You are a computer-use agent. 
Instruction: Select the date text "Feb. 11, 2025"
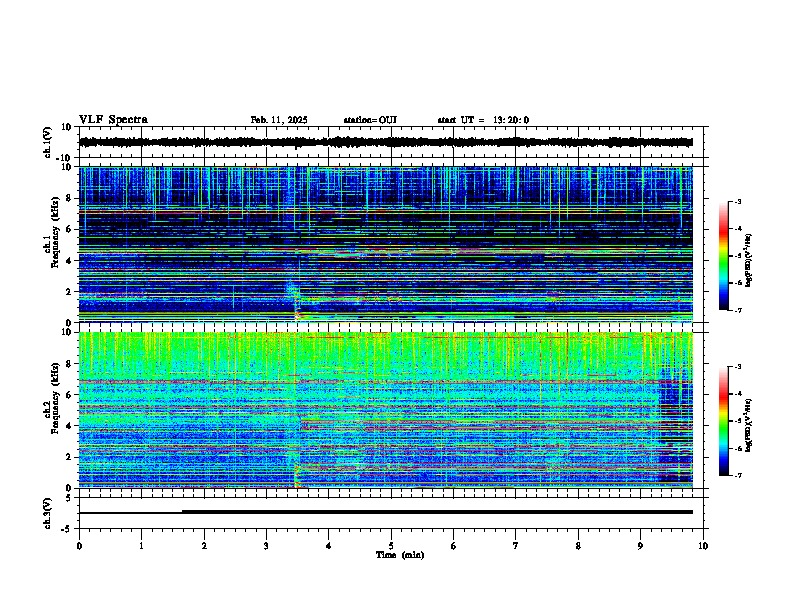tap(279, 120)
